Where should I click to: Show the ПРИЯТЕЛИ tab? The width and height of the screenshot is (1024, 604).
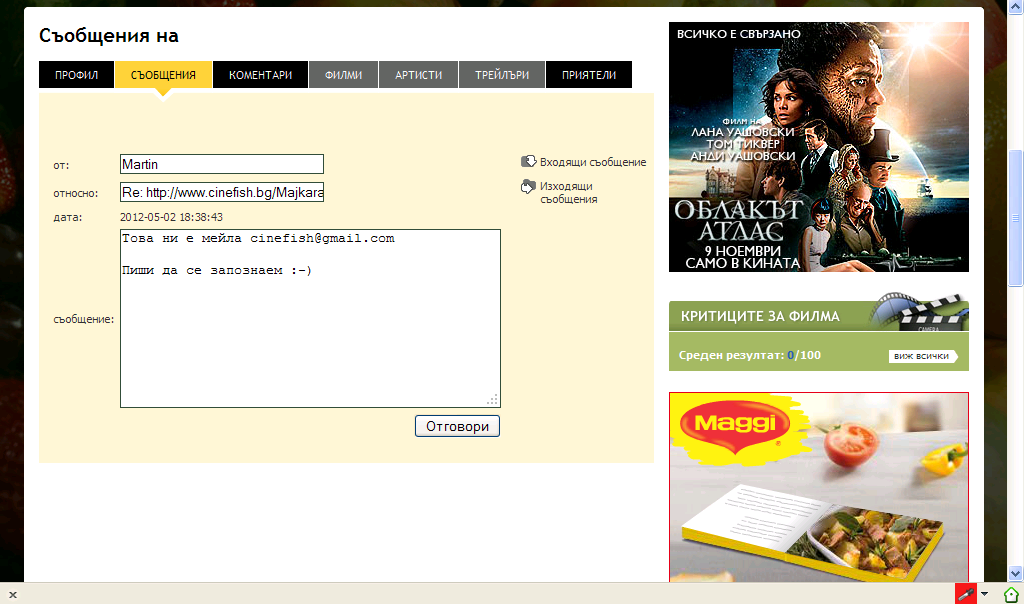tap(588, 75)
